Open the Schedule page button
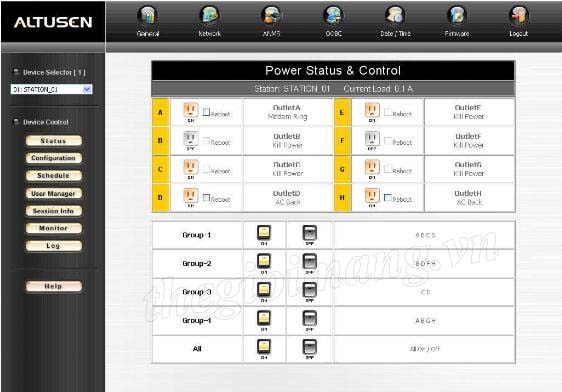The width and height of the screenshot is (562, 392). coord(53,176)
